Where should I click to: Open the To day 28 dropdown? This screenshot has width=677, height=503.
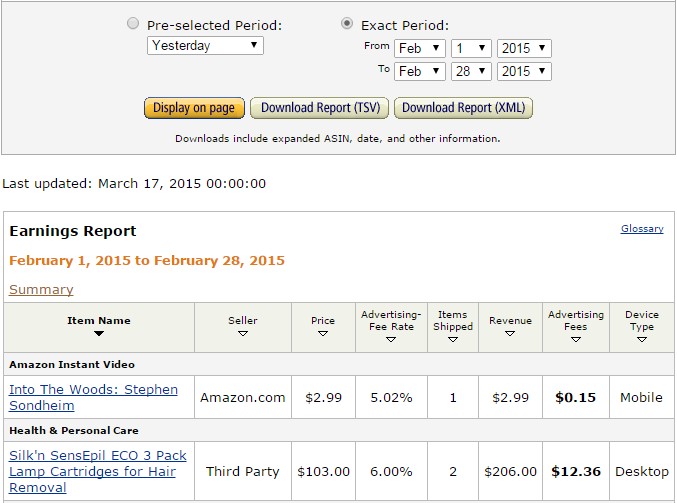coord(471,71)
